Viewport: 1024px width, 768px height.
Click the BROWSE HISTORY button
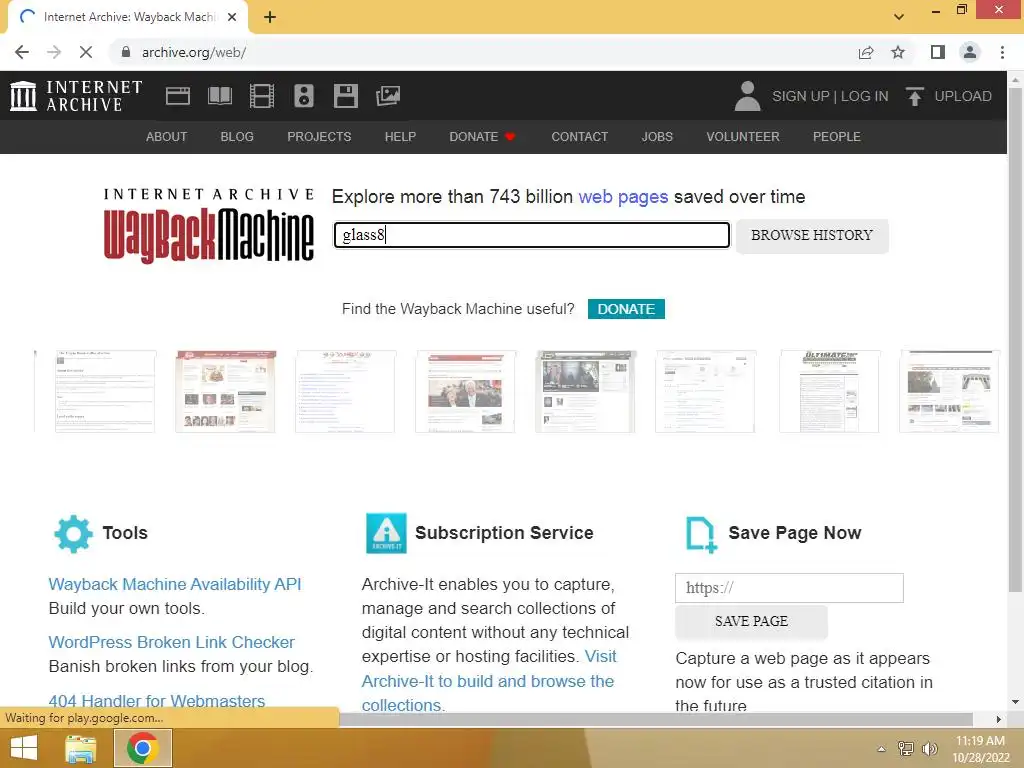[812, 236]
